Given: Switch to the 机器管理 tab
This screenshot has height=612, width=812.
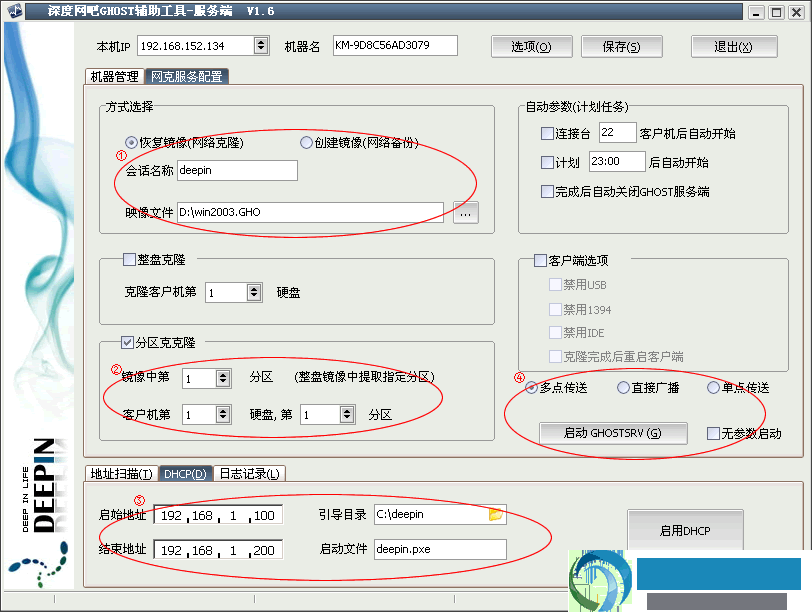Looking at the screenshot, I should pos(114,77).
